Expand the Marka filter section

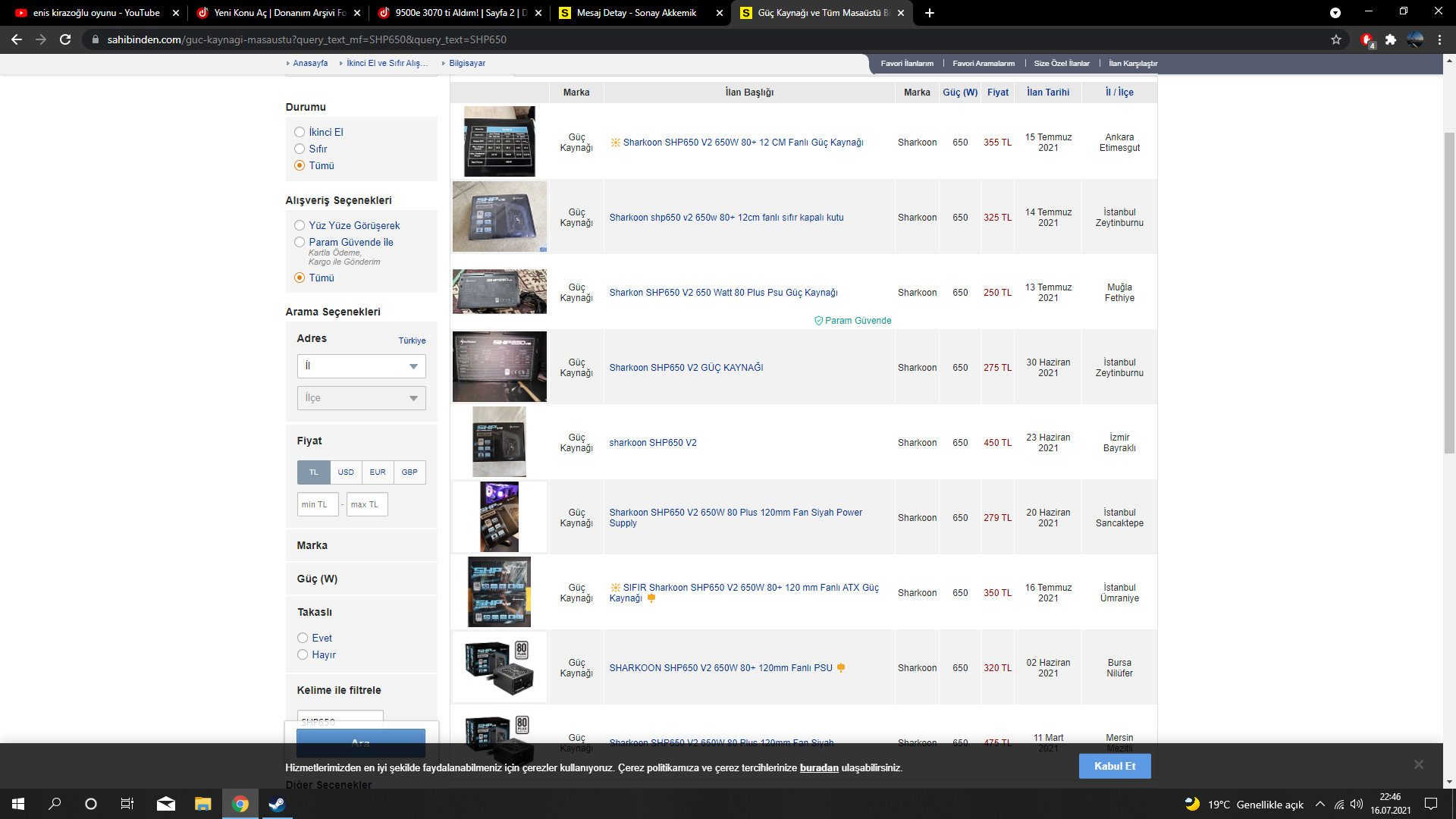tap(362, 545)
